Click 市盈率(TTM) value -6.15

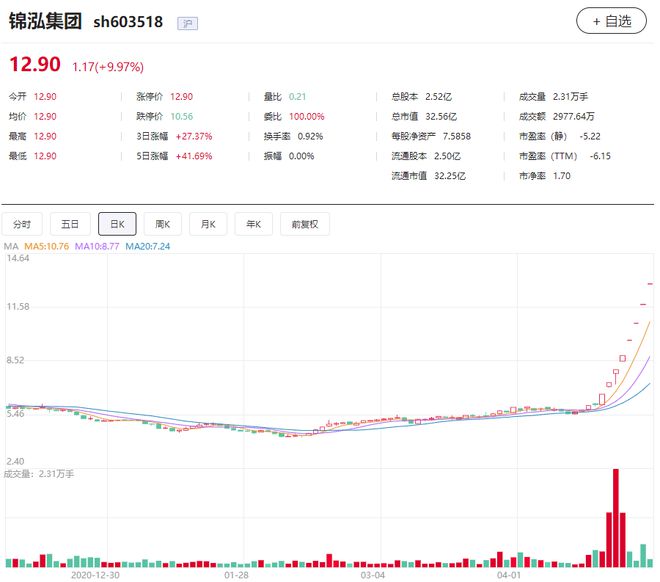(600, 156)
